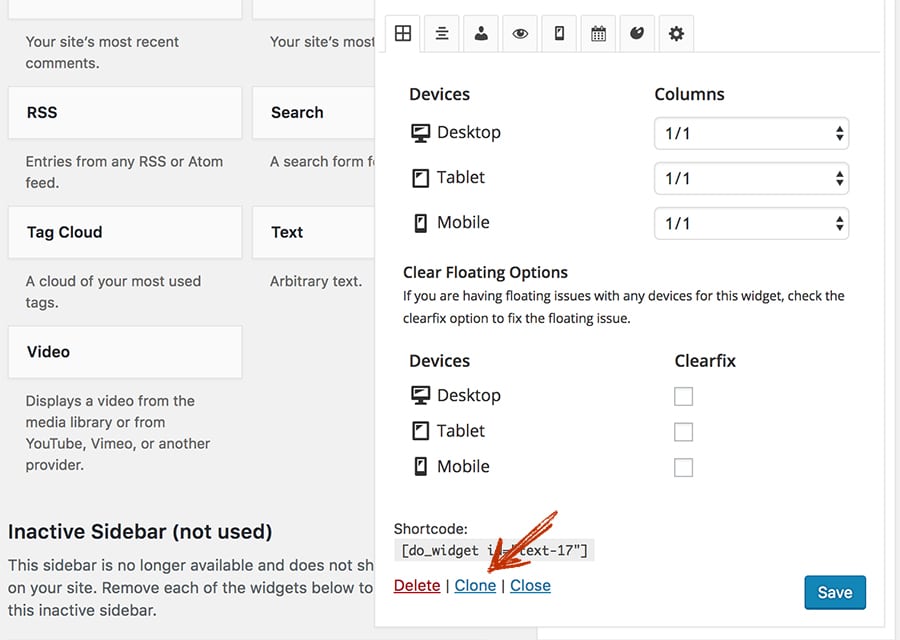Check the Tablet clearfix option
900x640 pixels.
pos(684,432)
